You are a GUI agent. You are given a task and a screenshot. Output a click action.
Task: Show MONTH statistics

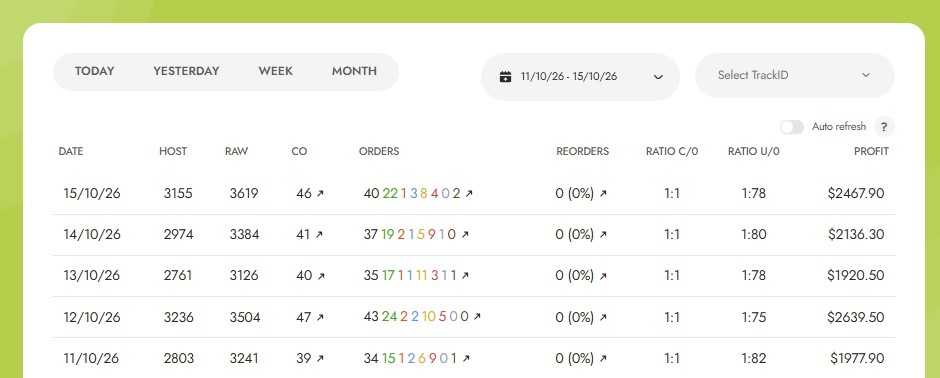354,71
